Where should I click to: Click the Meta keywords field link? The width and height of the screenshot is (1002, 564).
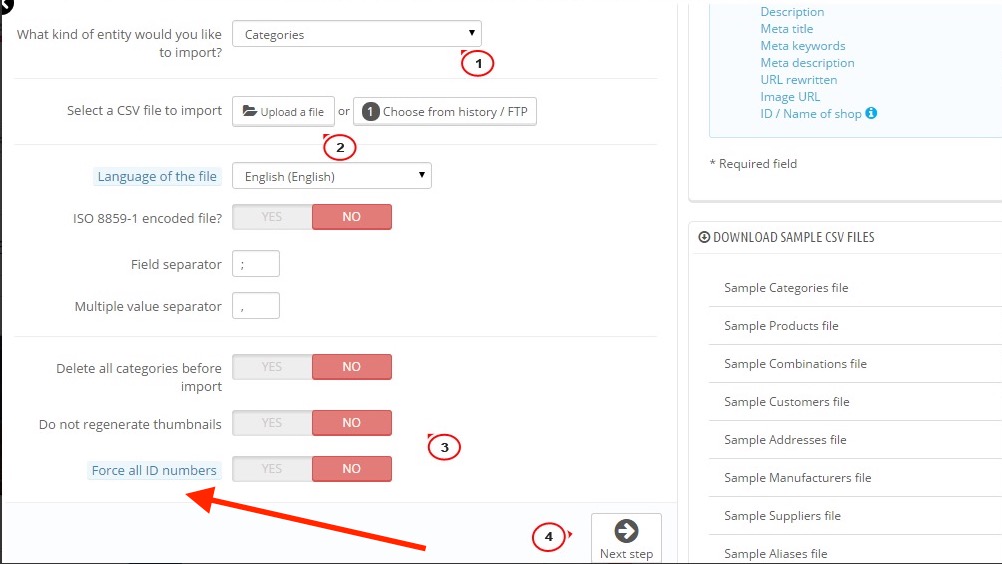click(x=803, y=46)
